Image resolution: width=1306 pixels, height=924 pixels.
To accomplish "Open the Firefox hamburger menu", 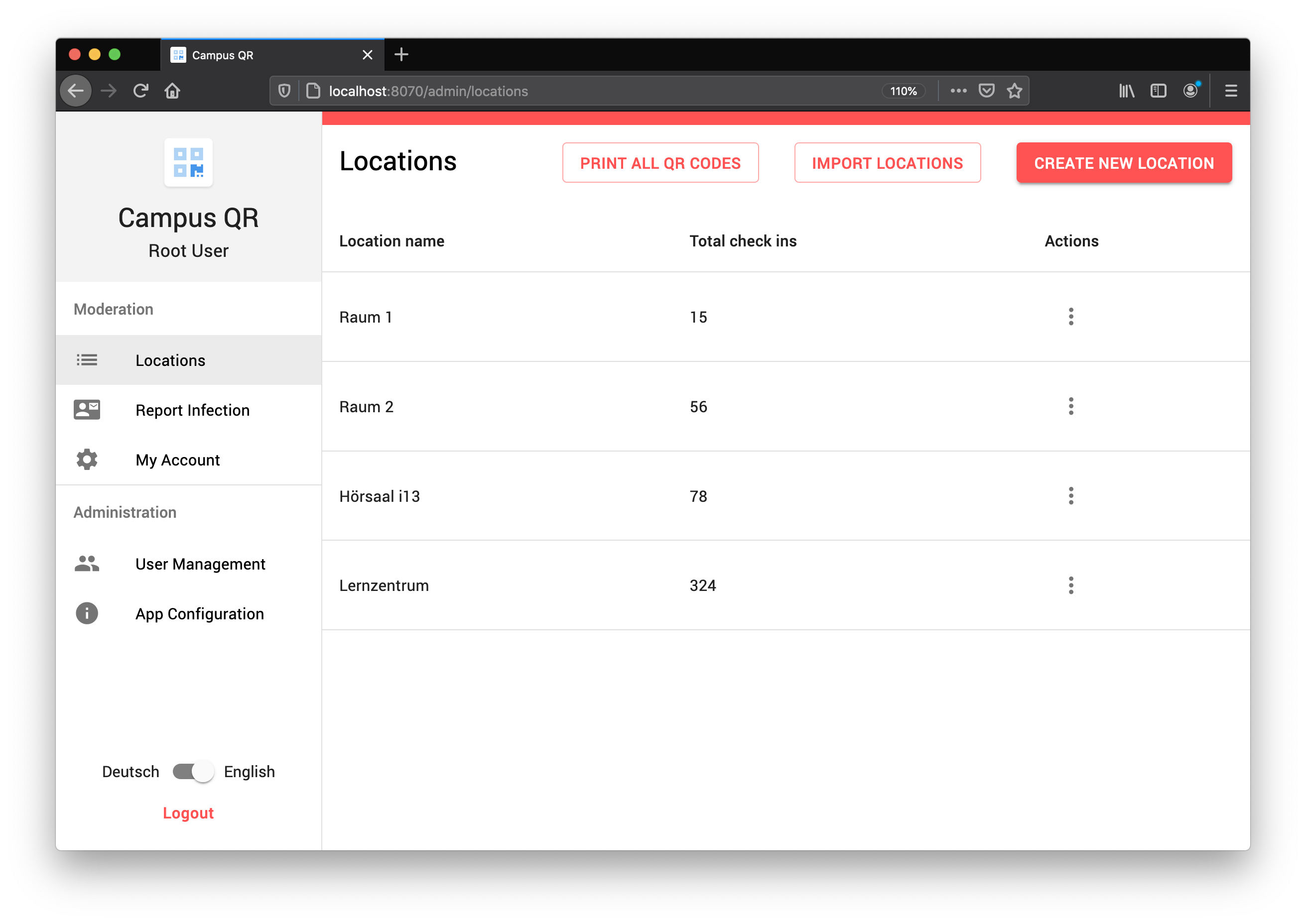I will coord(1231,91).
